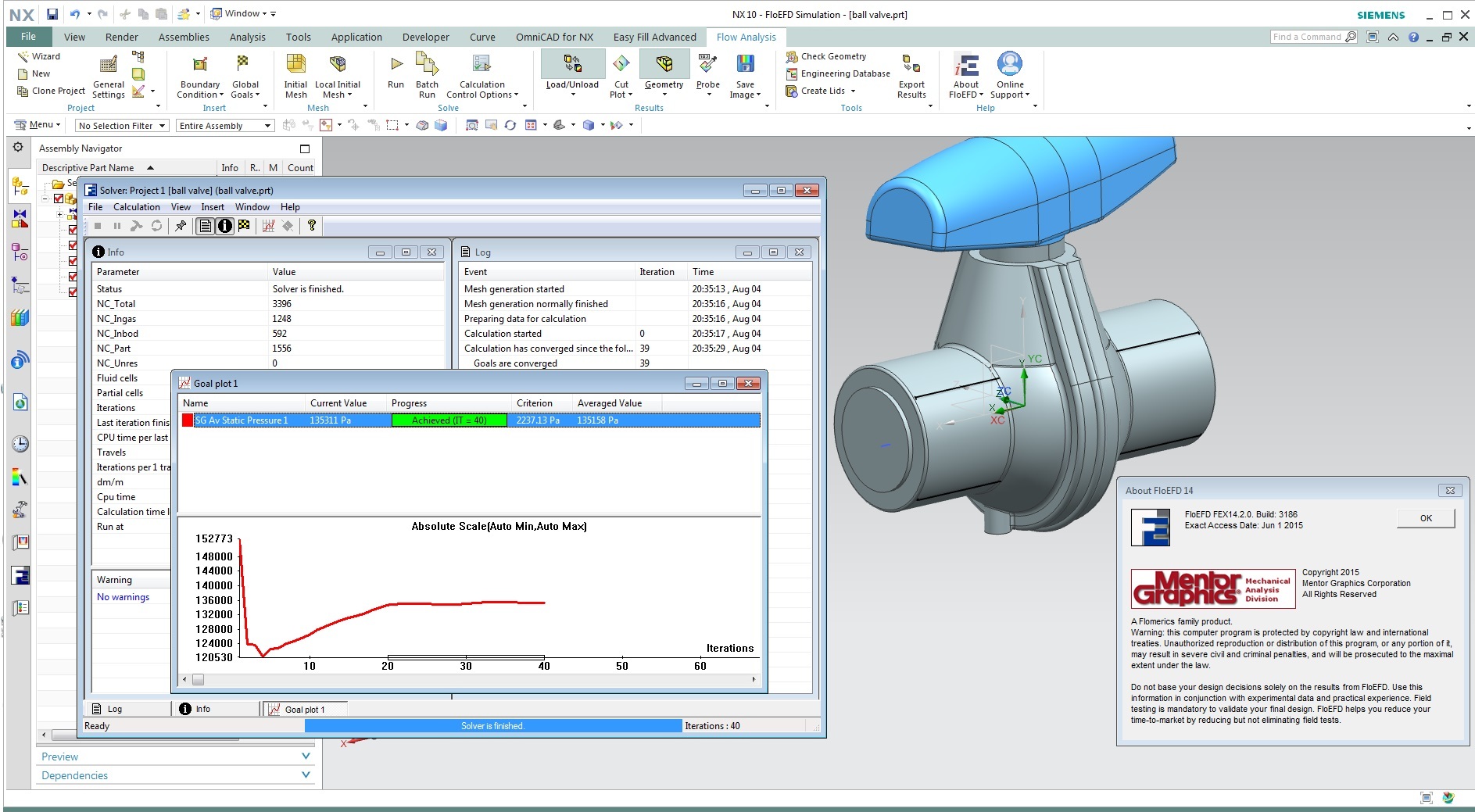Open the History clock sidebar tab

[20, 444]
